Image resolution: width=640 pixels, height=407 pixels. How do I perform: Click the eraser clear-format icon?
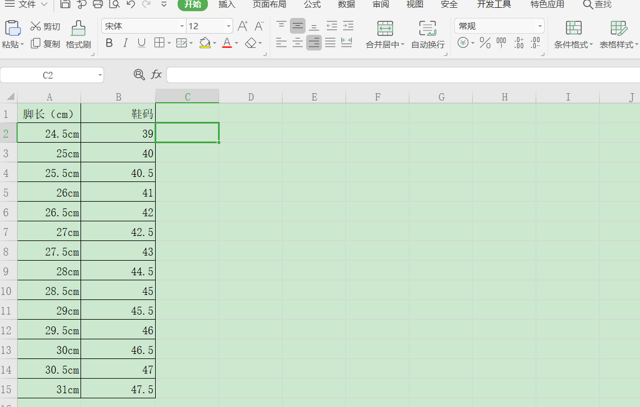coord(251,43)
